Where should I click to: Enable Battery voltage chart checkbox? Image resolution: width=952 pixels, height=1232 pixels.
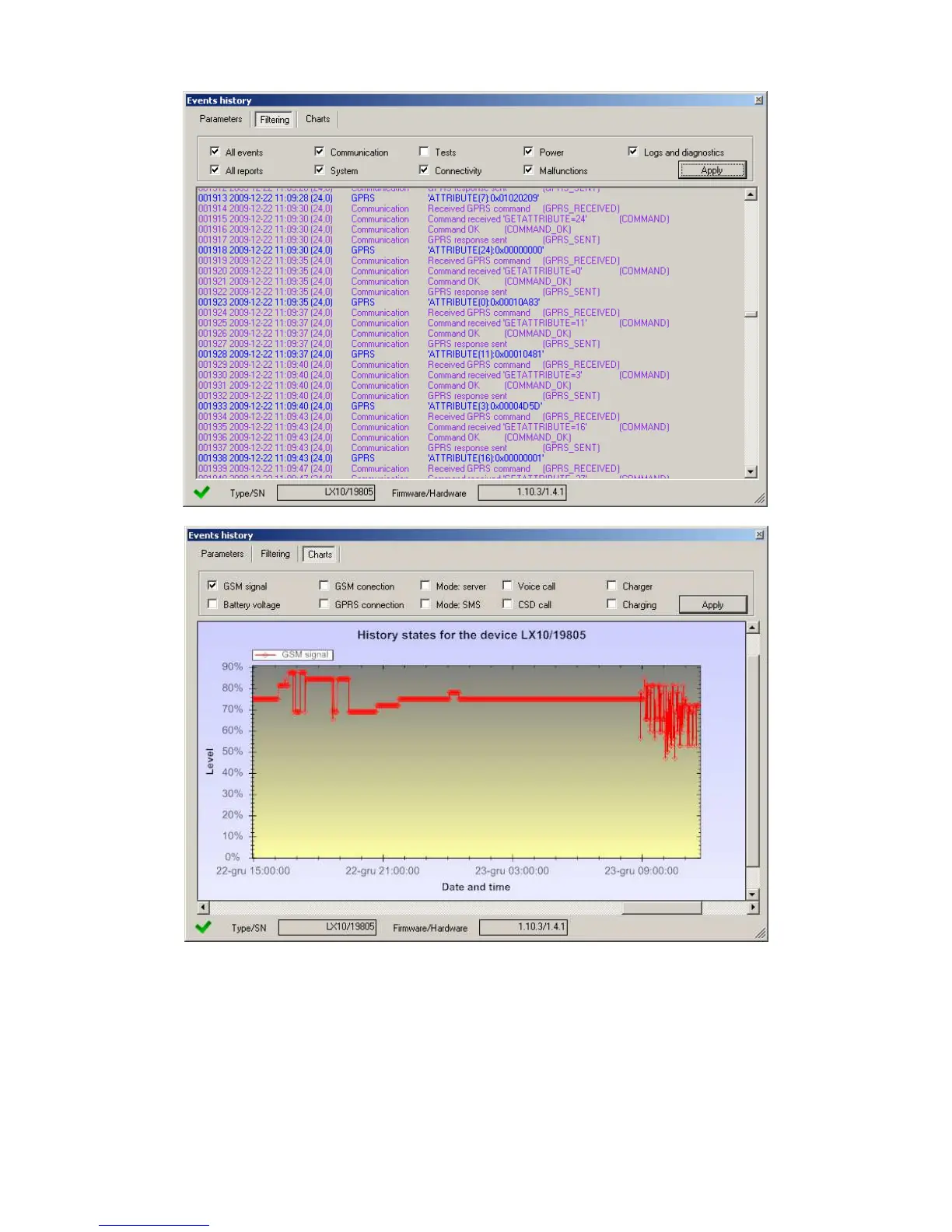[x=213, y=604]
